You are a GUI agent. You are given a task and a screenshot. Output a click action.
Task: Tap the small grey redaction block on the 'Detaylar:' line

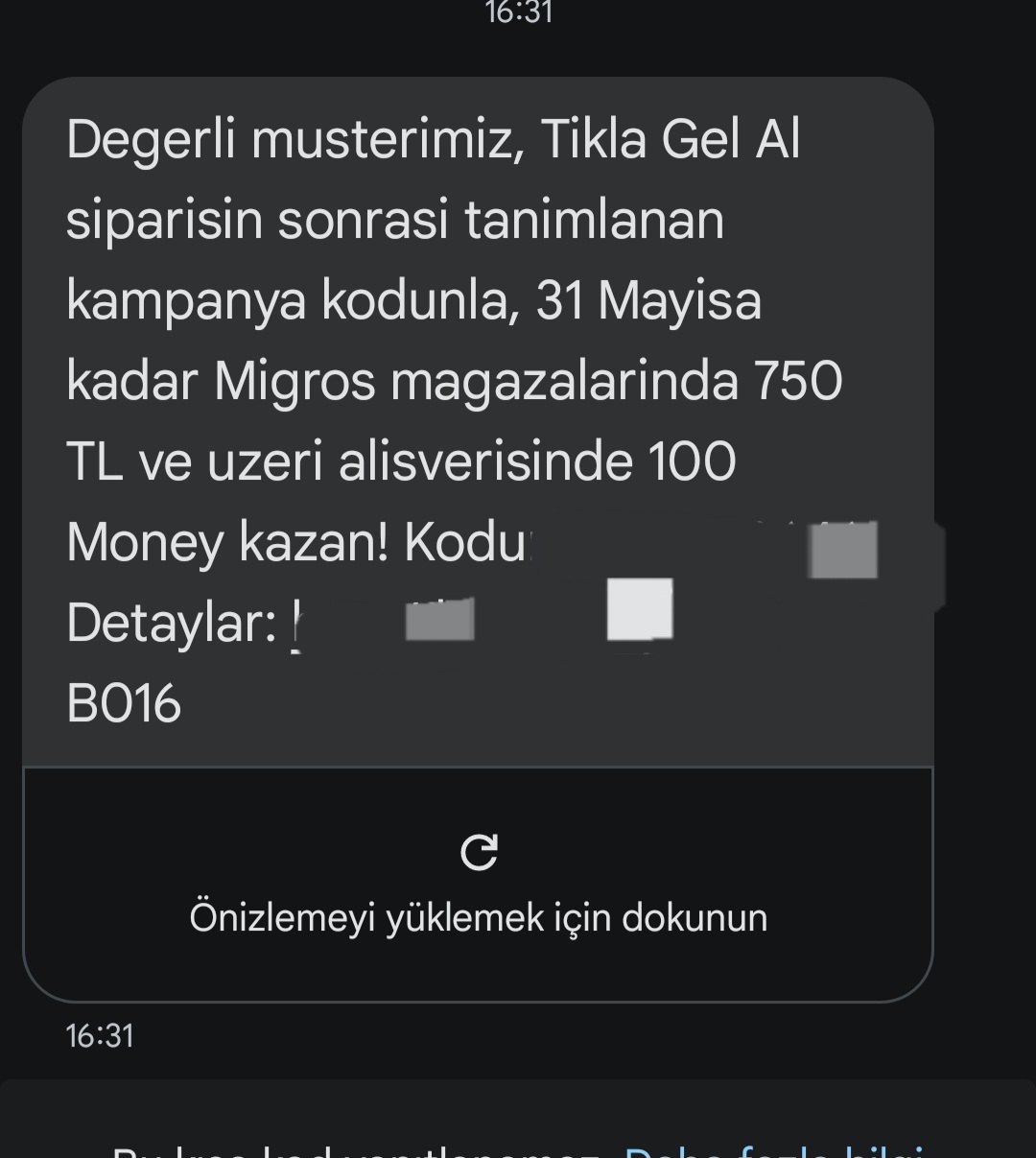(439, 620)
